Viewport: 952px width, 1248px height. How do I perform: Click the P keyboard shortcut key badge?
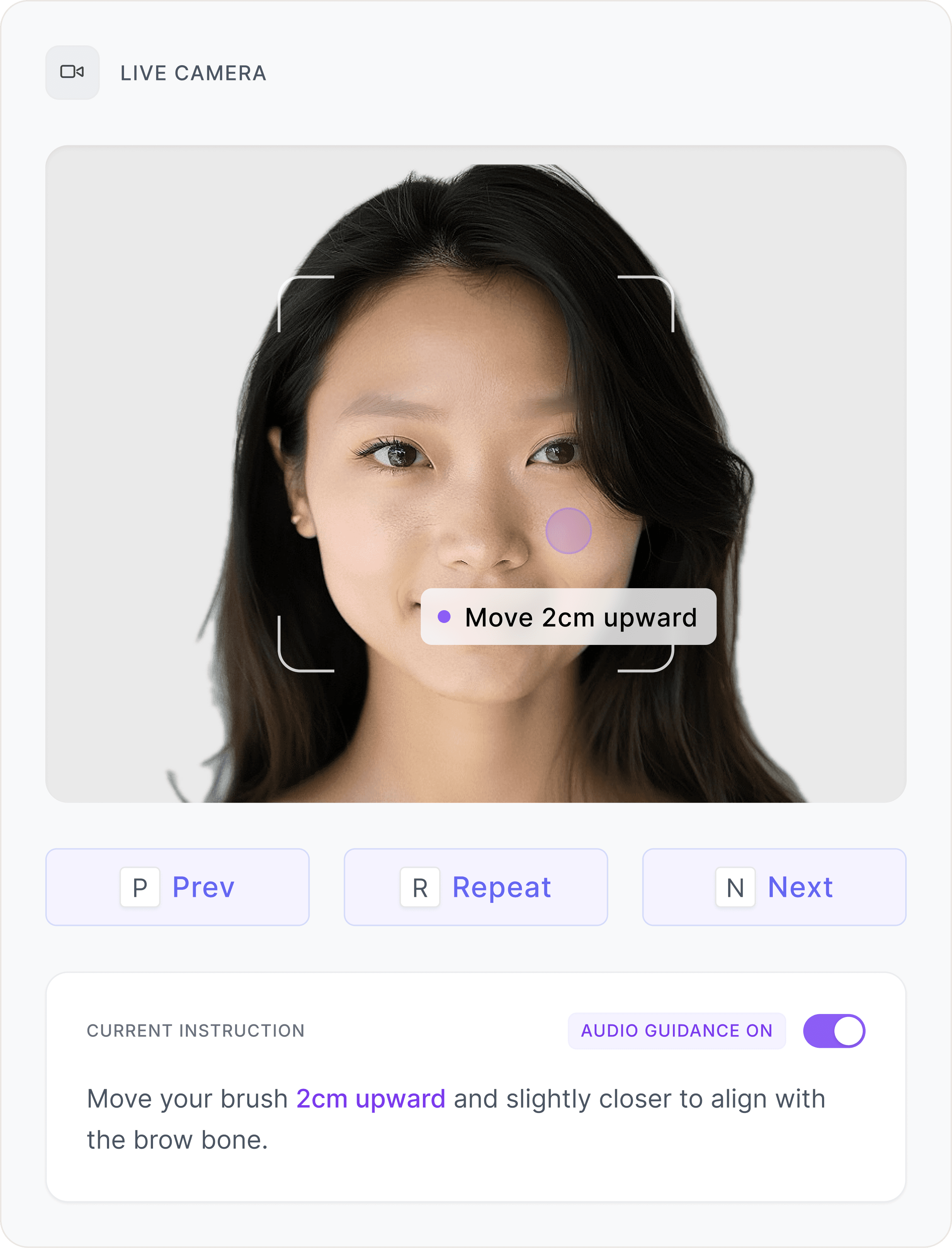140,887
